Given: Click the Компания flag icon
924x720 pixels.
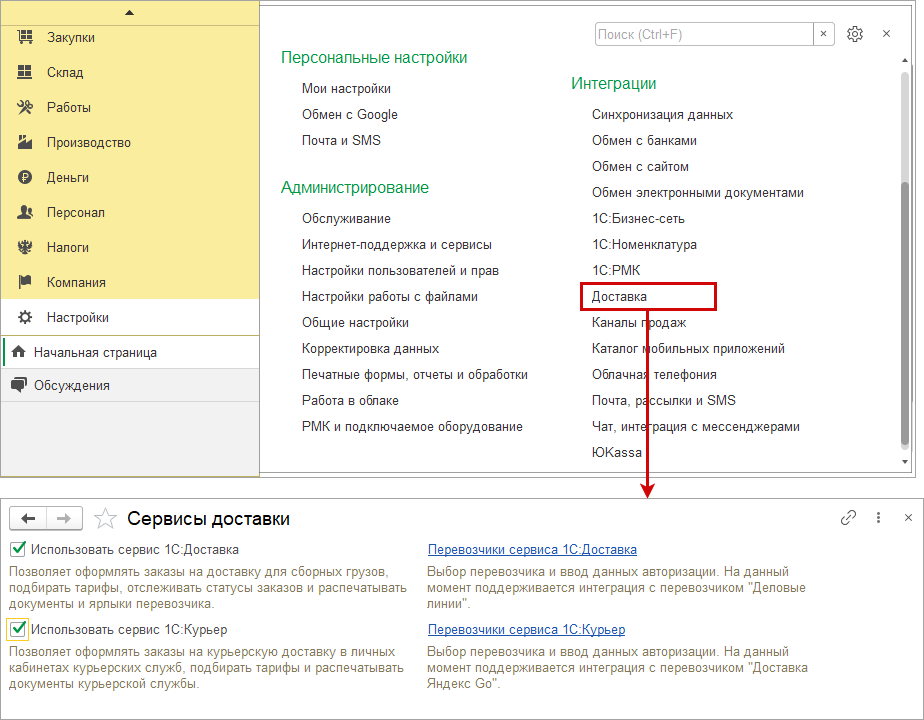Looking at the screenshot, I should click(25, 282).
